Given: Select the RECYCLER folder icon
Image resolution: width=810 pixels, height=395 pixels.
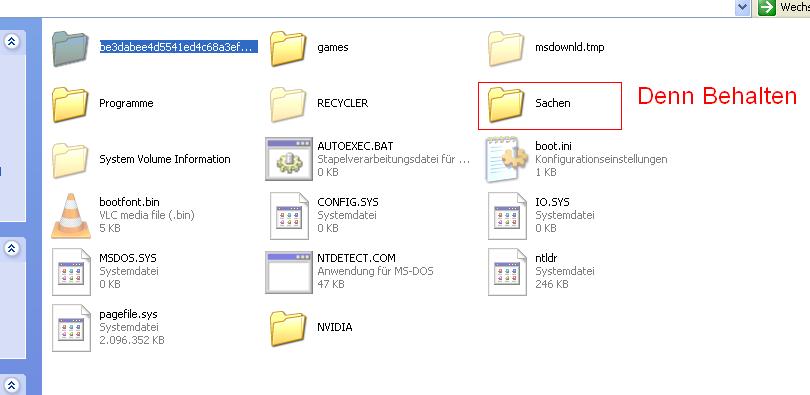Looking at the screenshot, I should (288, 104).
